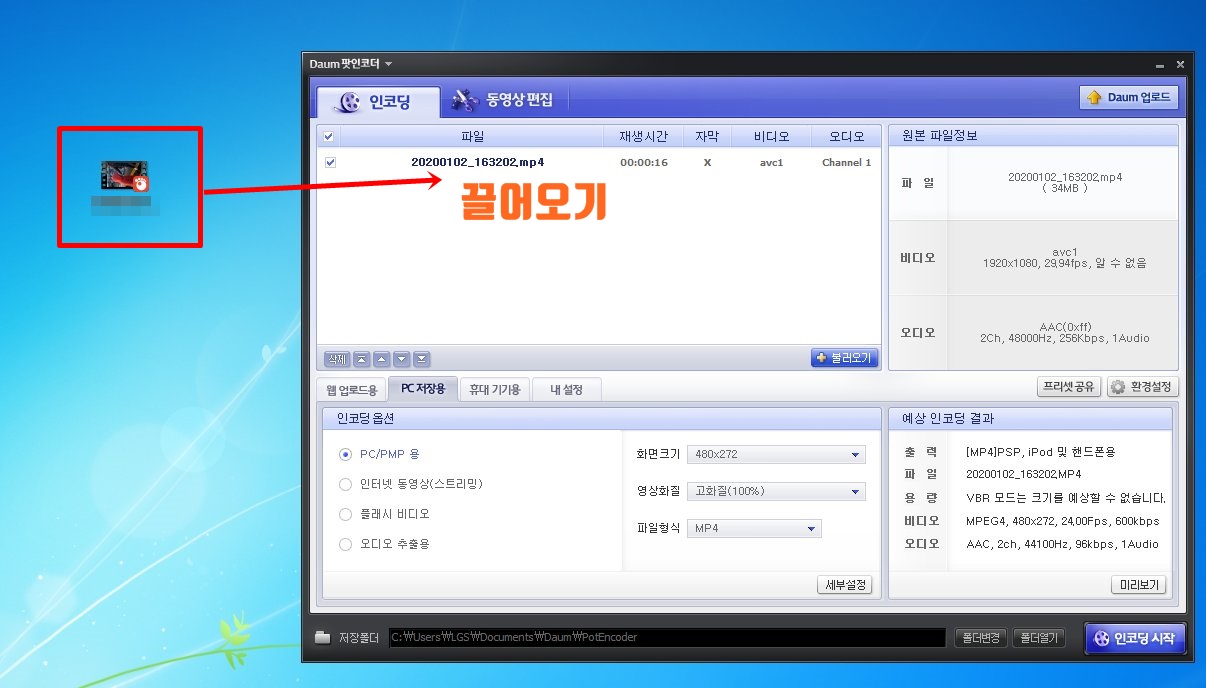This screenshot has height=688, width=1206.
Task: Click the 프리셋 공유 button
Action: click(1070, 387)
